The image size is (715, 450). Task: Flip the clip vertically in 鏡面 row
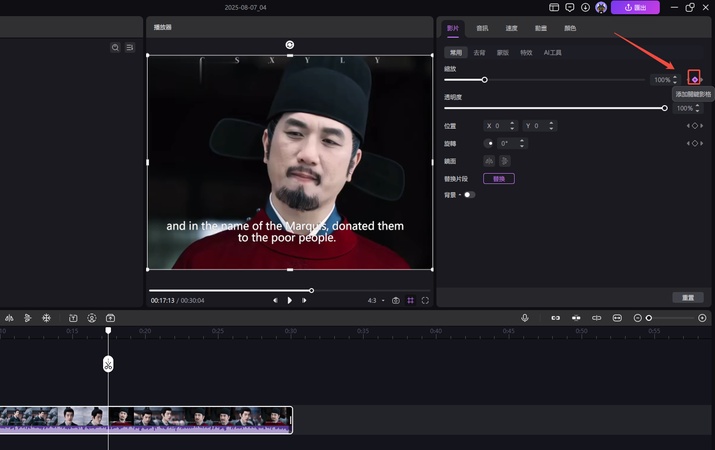pyautogui.click(x=504, y=161)
